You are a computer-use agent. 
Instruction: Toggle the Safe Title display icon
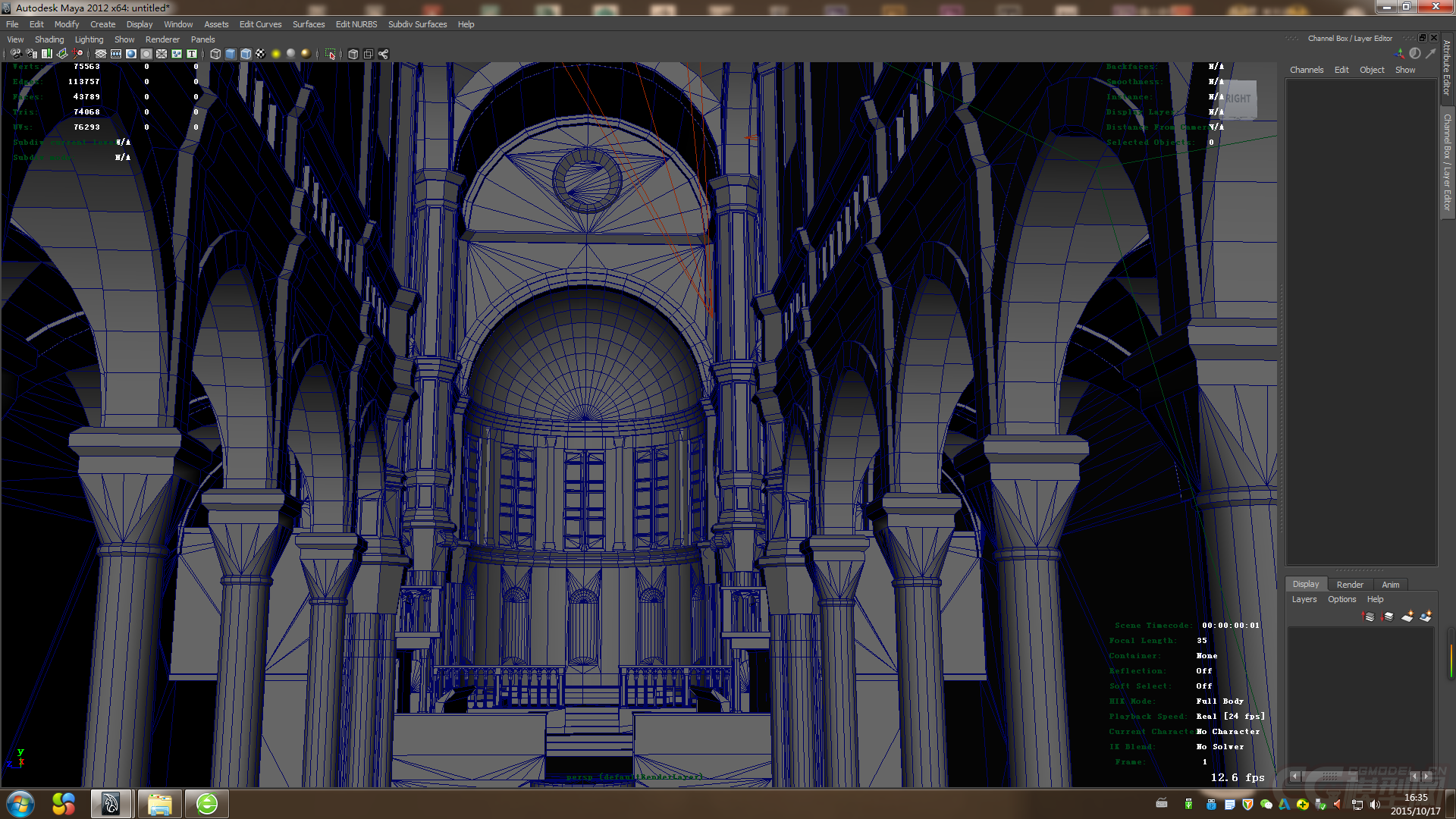click(192, 54)
